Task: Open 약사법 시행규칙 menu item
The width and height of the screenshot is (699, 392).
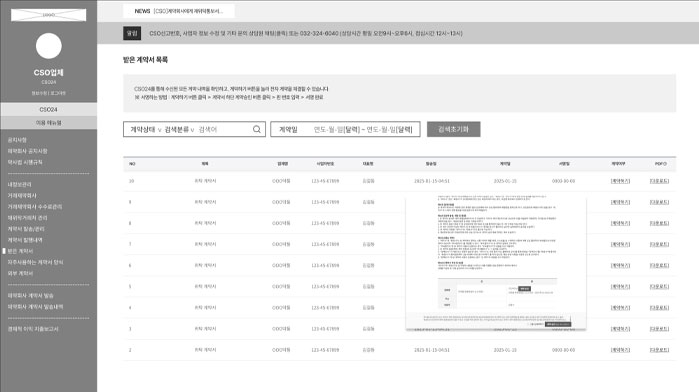Action: pyautogui.click(x=25, y=162)
